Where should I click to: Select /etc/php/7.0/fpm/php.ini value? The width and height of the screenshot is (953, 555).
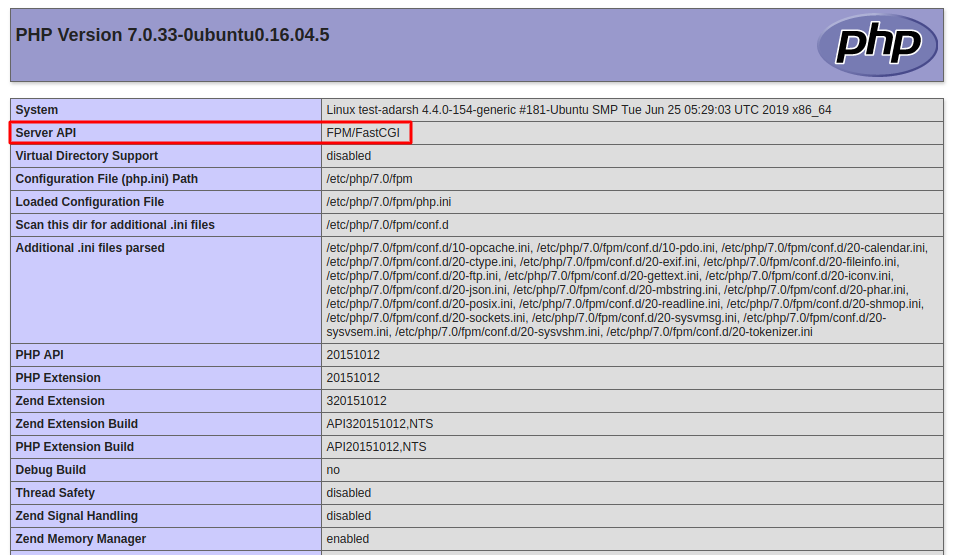pyautogui.click(x=388, y=202)
